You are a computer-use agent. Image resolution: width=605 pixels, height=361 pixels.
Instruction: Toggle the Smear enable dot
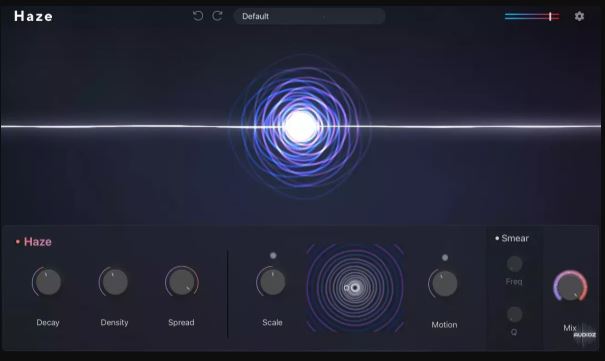click(x=497, y=238)
